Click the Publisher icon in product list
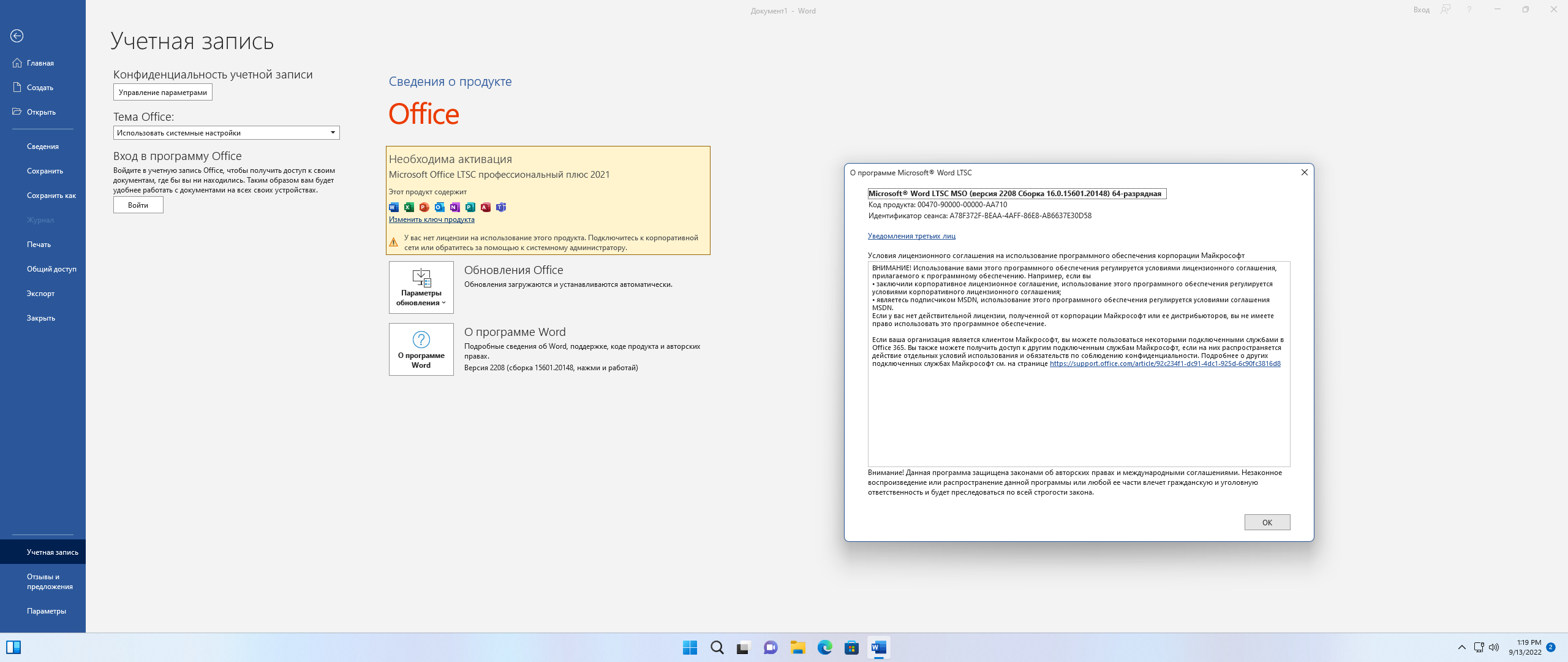The width and height of the screenshot is (1568, 662). tap(470, 207)
